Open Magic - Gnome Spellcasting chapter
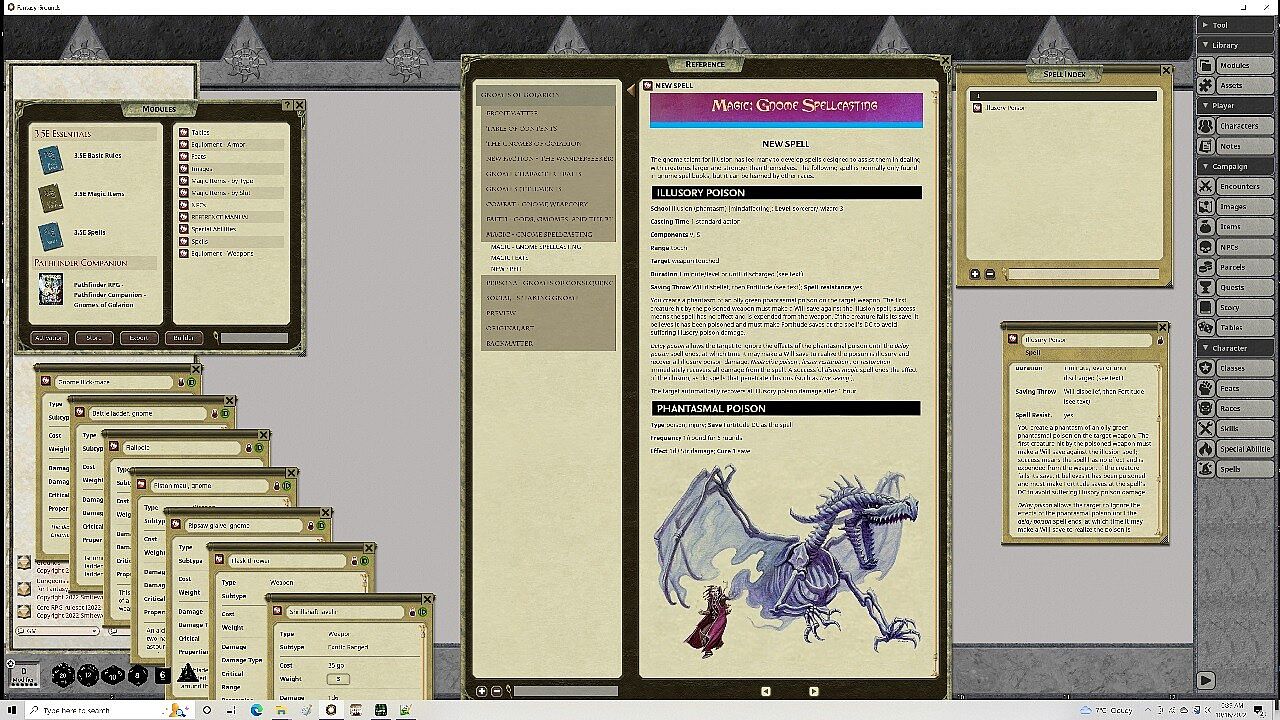The height and width of the screenshot is (720, 1280). (539, 234)
